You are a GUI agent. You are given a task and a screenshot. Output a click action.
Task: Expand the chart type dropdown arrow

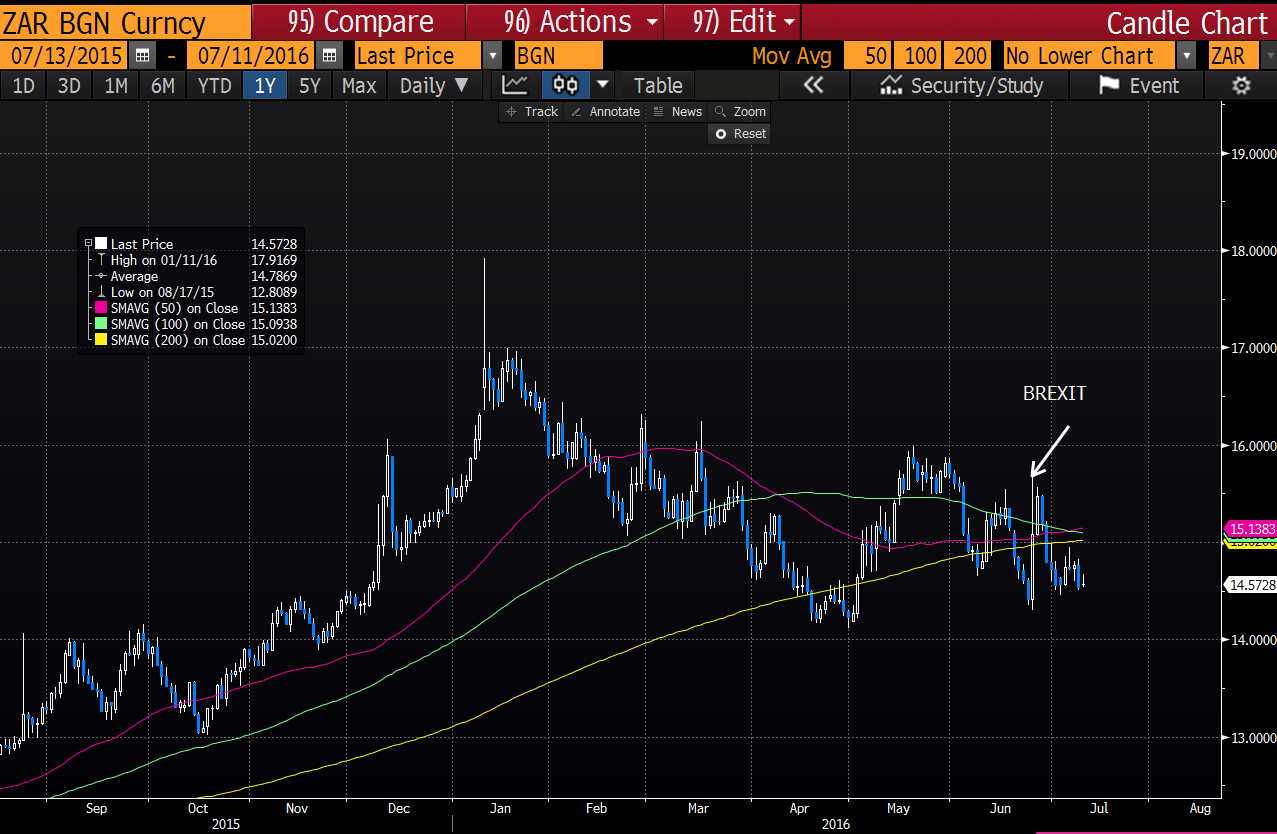click(603, 86)
